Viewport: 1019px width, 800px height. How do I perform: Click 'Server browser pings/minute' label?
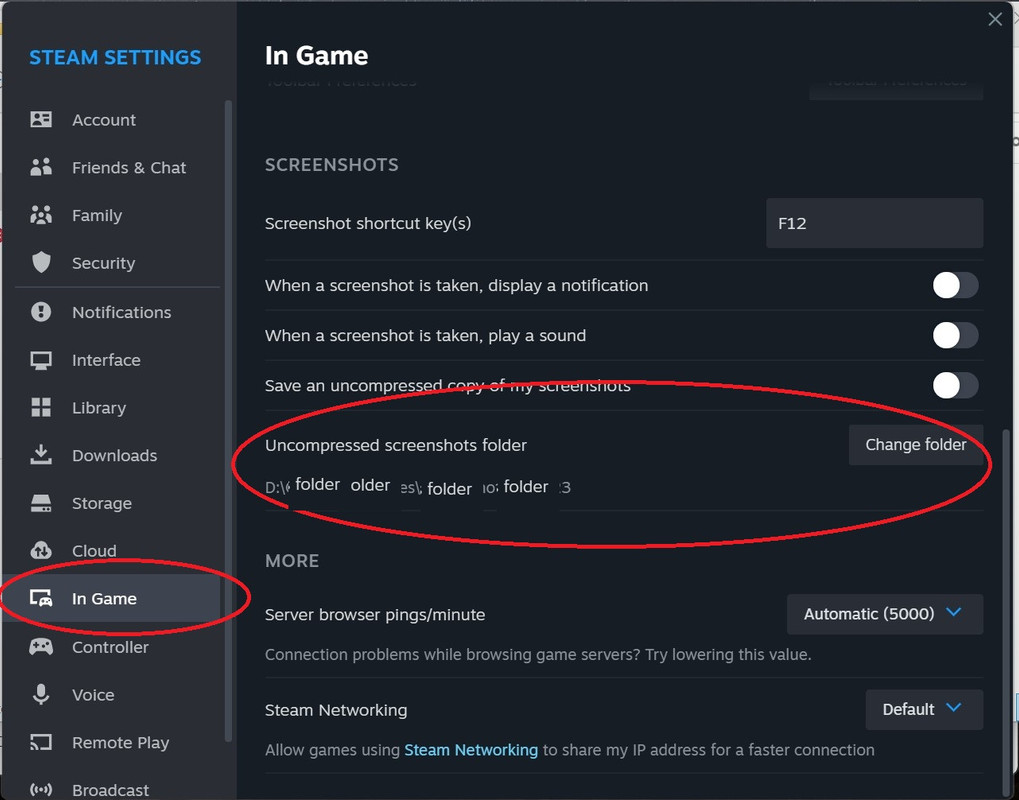click(x=375, y=615)
